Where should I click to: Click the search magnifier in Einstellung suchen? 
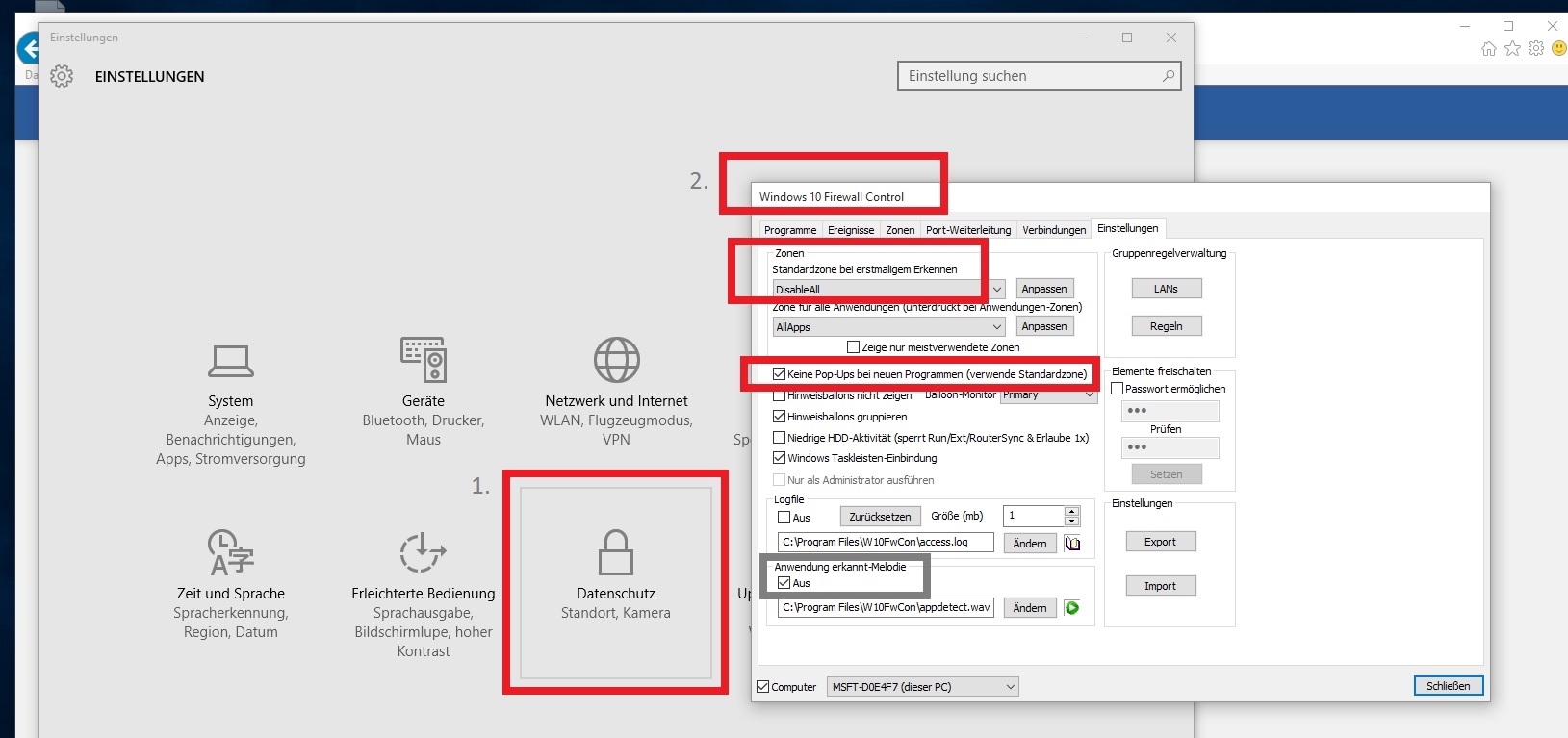[x=1169, y=76]
